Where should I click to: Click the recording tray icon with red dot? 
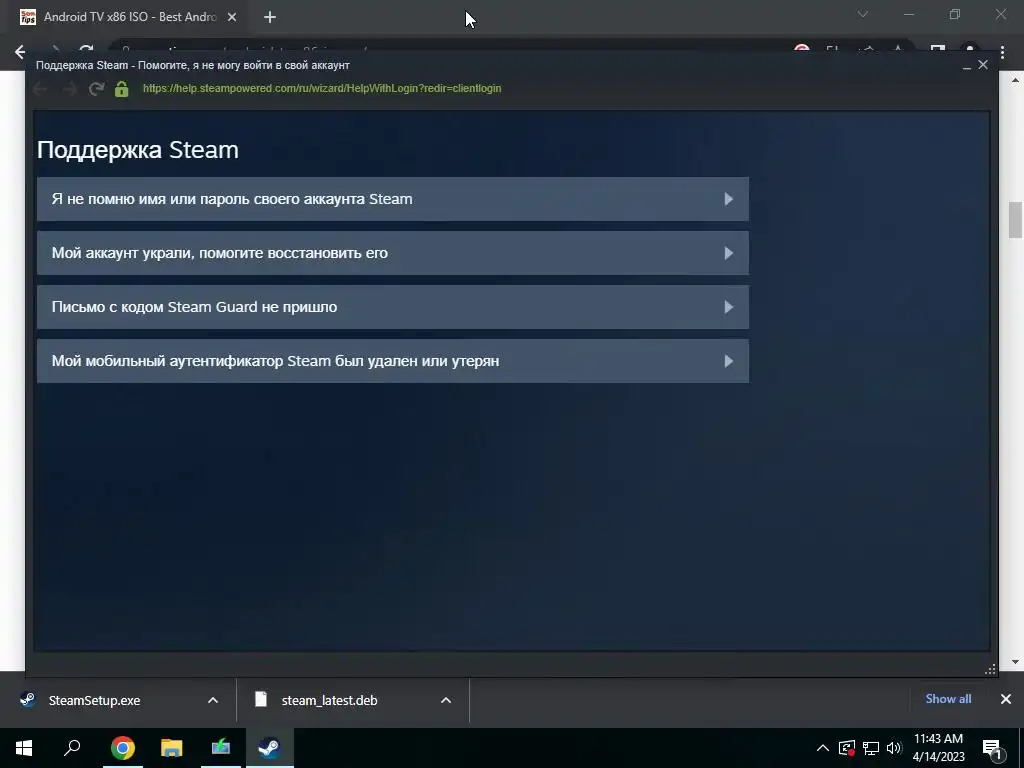(847, 748)
